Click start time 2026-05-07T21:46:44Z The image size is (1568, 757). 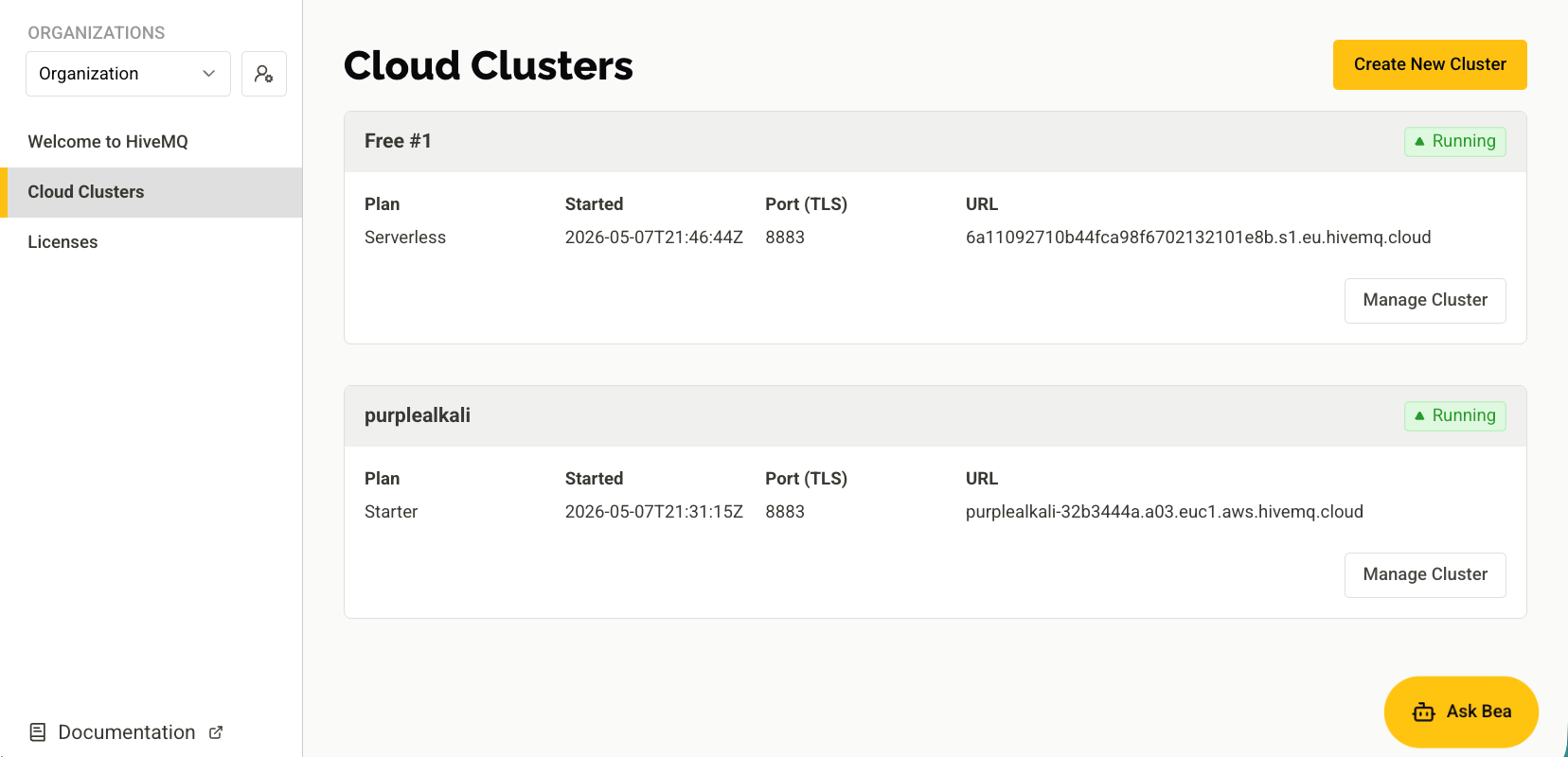coord(654,238)
